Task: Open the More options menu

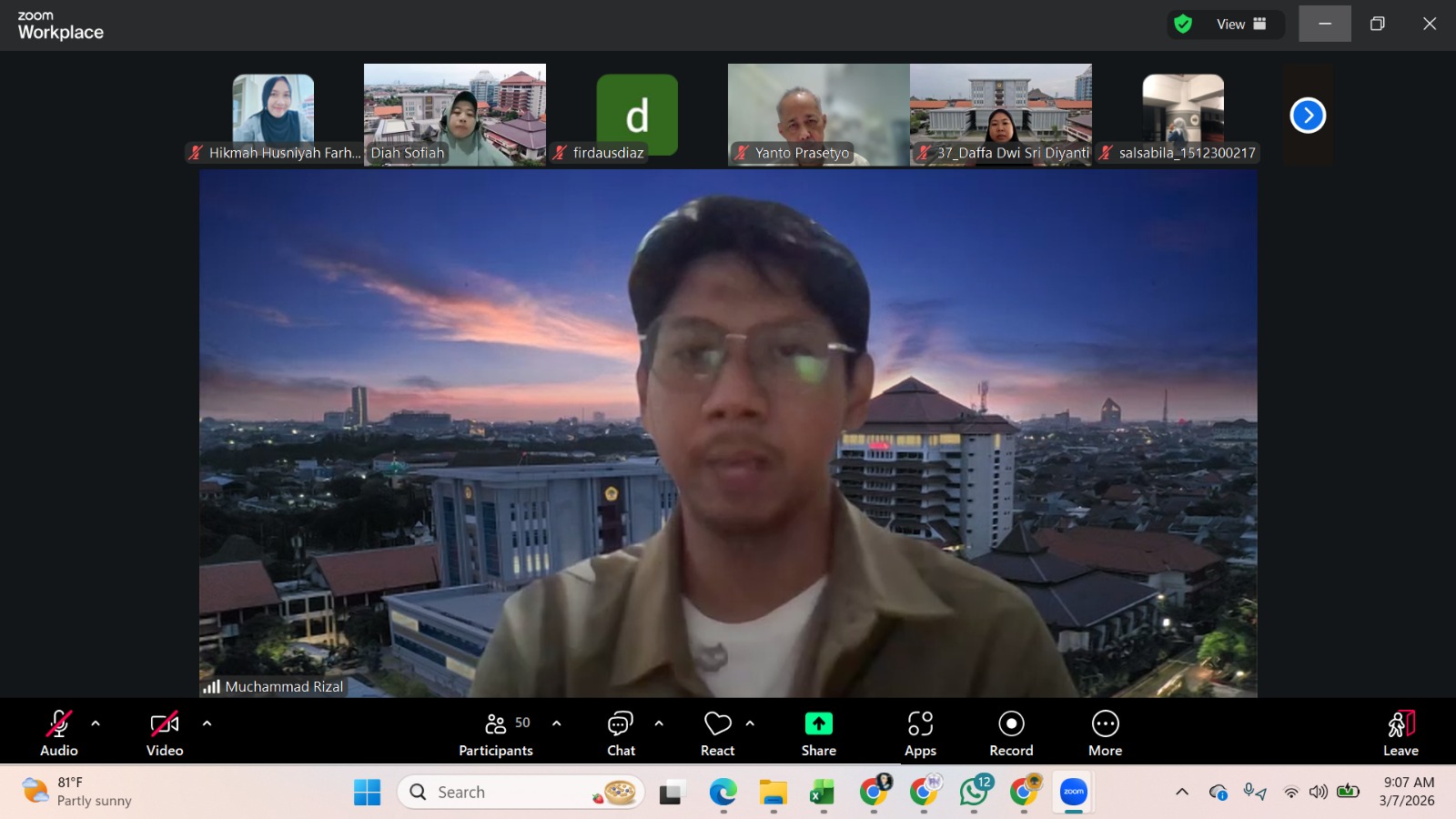Action: pyautogui.click(x=1105, y=732)
